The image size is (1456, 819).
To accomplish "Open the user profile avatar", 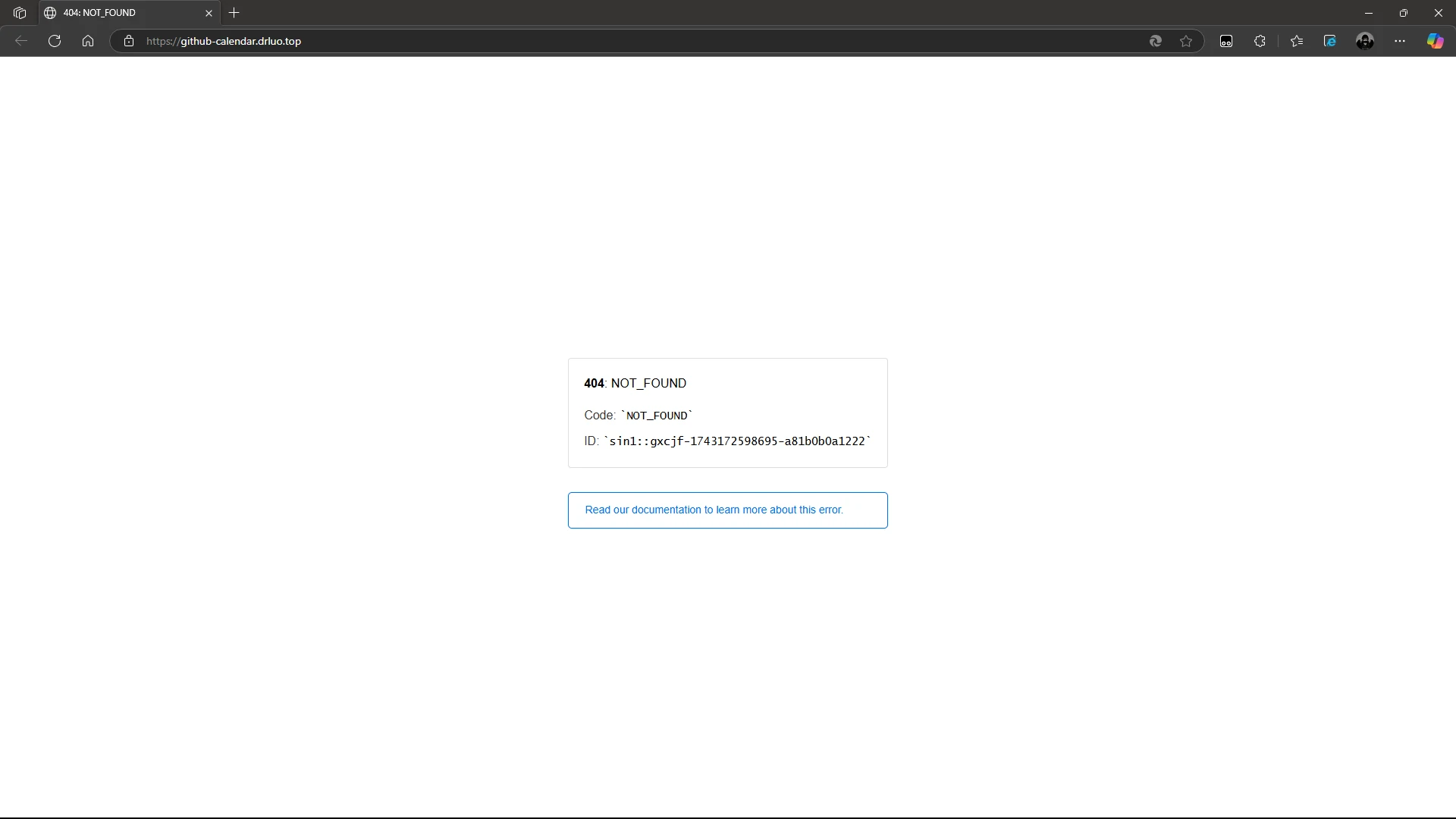I will (x=1365, y=41).
